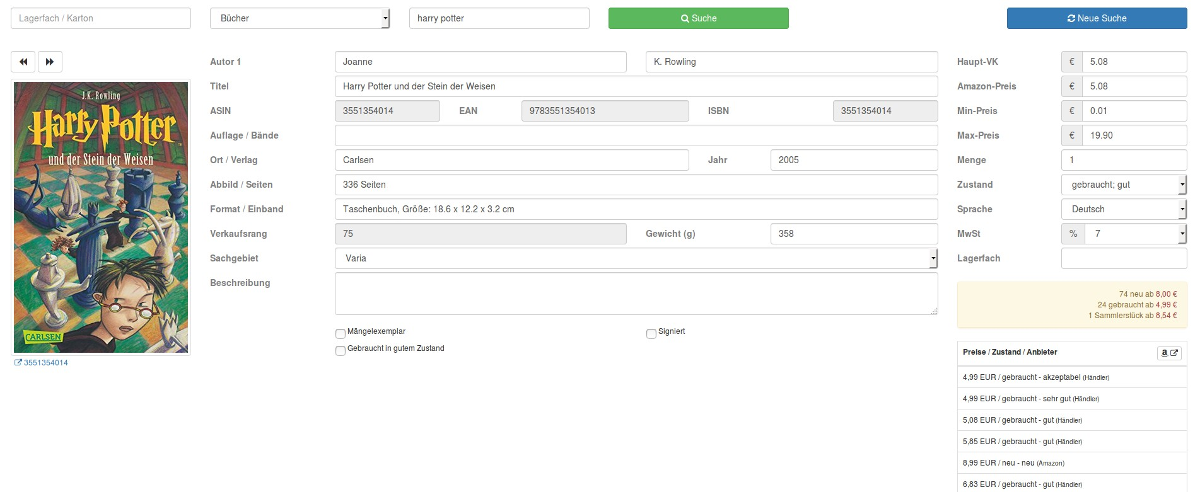Enable Gebraucht in gutem Zustand checkbox
Screen dimensions: 1200x492
340,351
